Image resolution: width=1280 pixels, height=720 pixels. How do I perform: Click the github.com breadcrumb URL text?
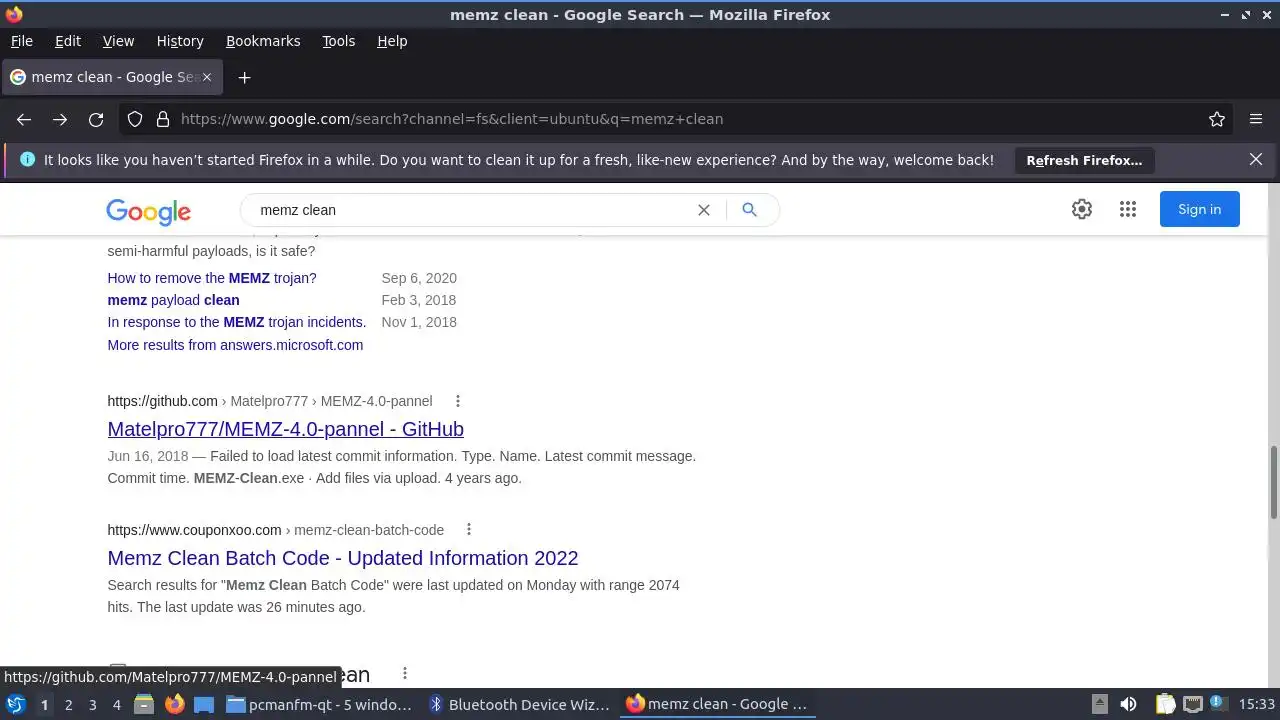point(270,401)
